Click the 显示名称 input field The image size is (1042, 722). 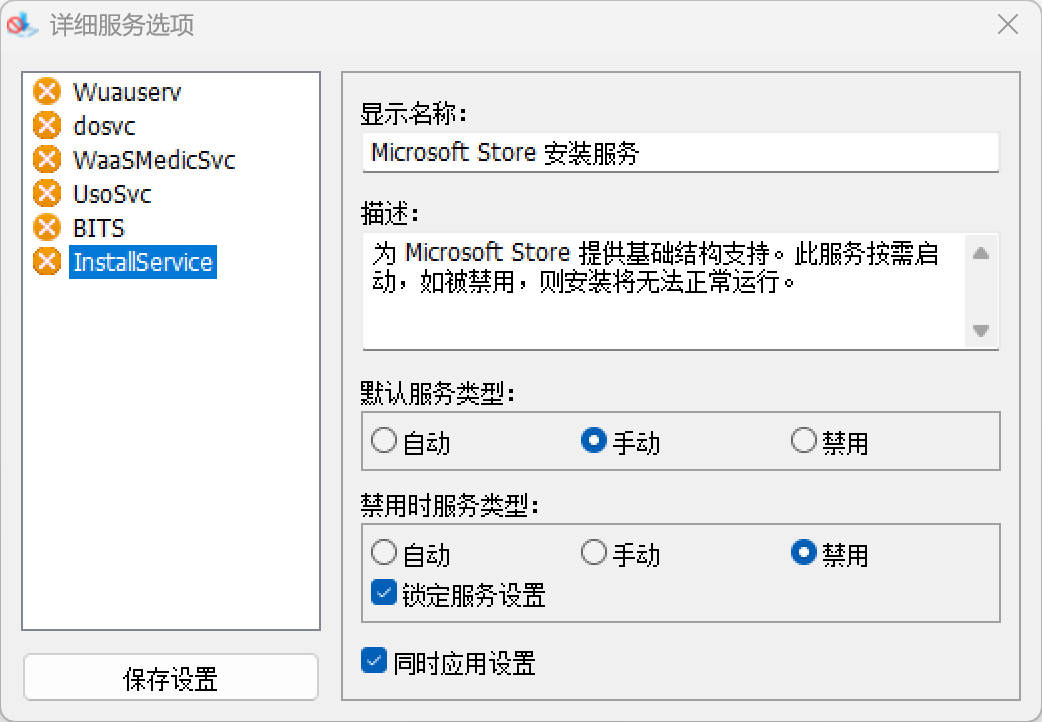coord(680,152)
